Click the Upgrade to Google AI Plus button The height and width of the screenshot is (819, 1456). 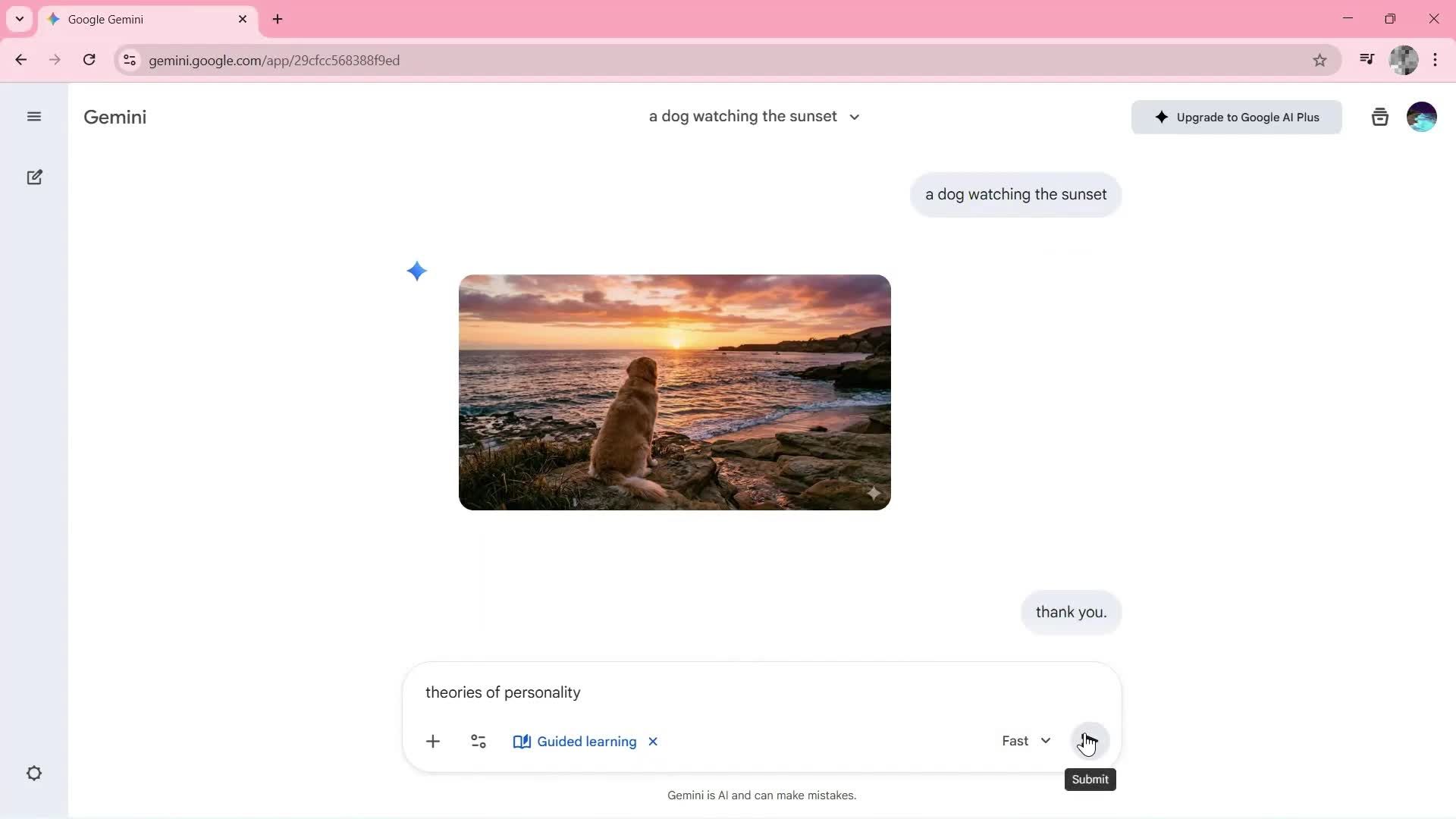(1236, 117)
